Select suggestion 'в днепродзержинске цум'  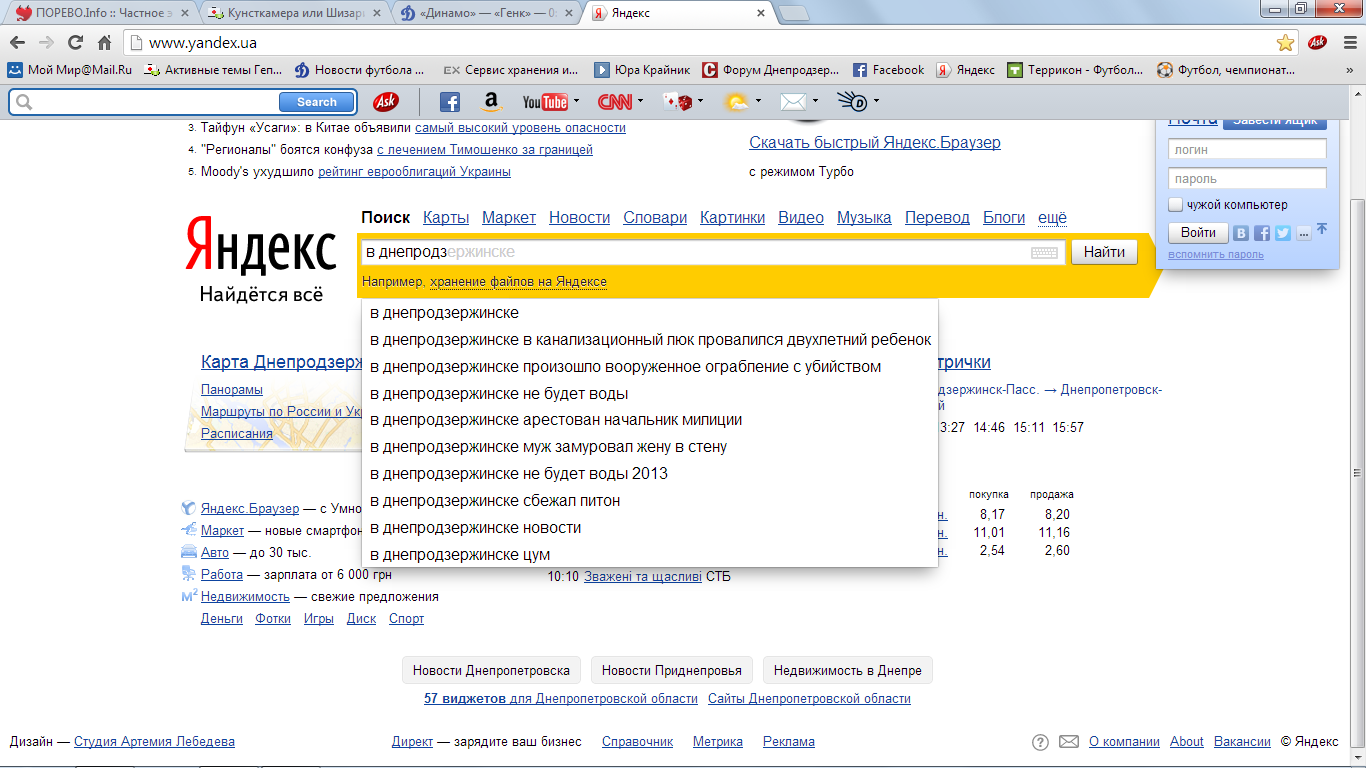[x=649, y=555]
